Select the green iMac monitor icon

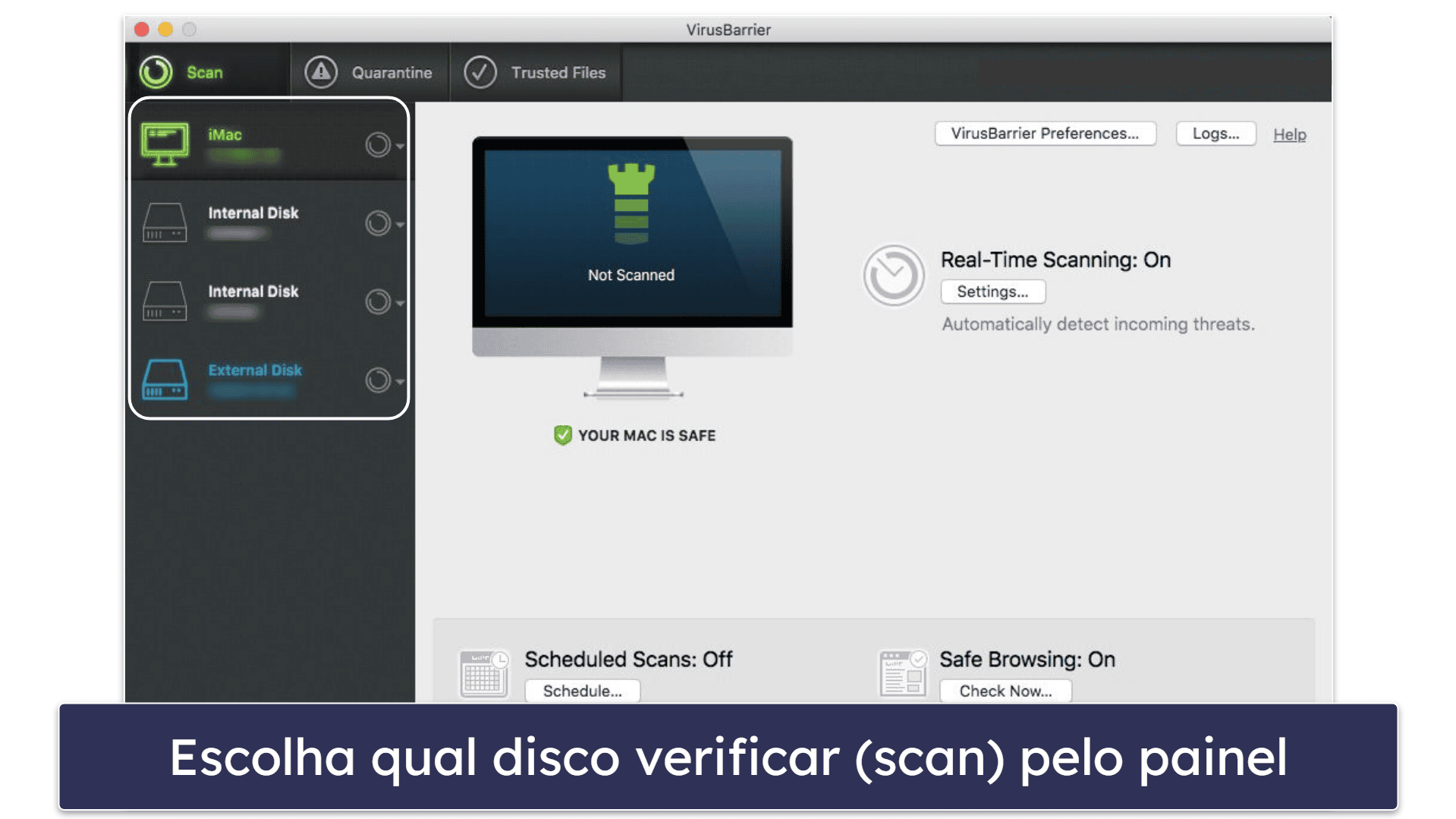[165, 144]
